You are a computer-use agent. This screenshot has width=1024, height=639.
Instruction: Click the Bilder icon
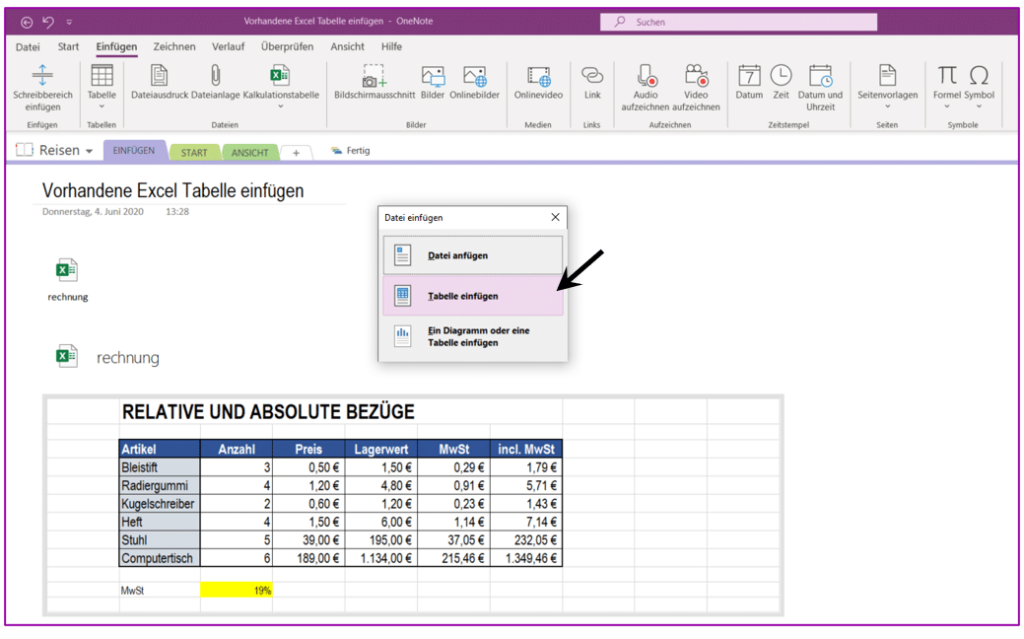432,76
